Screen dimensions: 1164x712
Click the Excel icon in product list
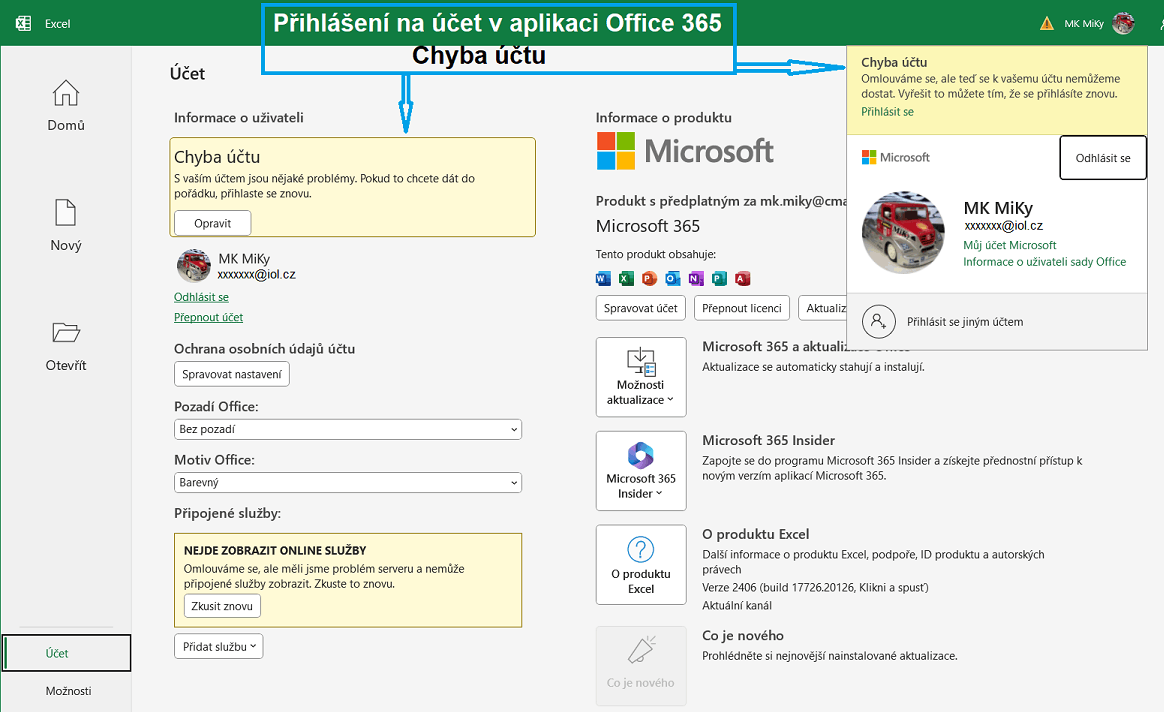(627, 278)
